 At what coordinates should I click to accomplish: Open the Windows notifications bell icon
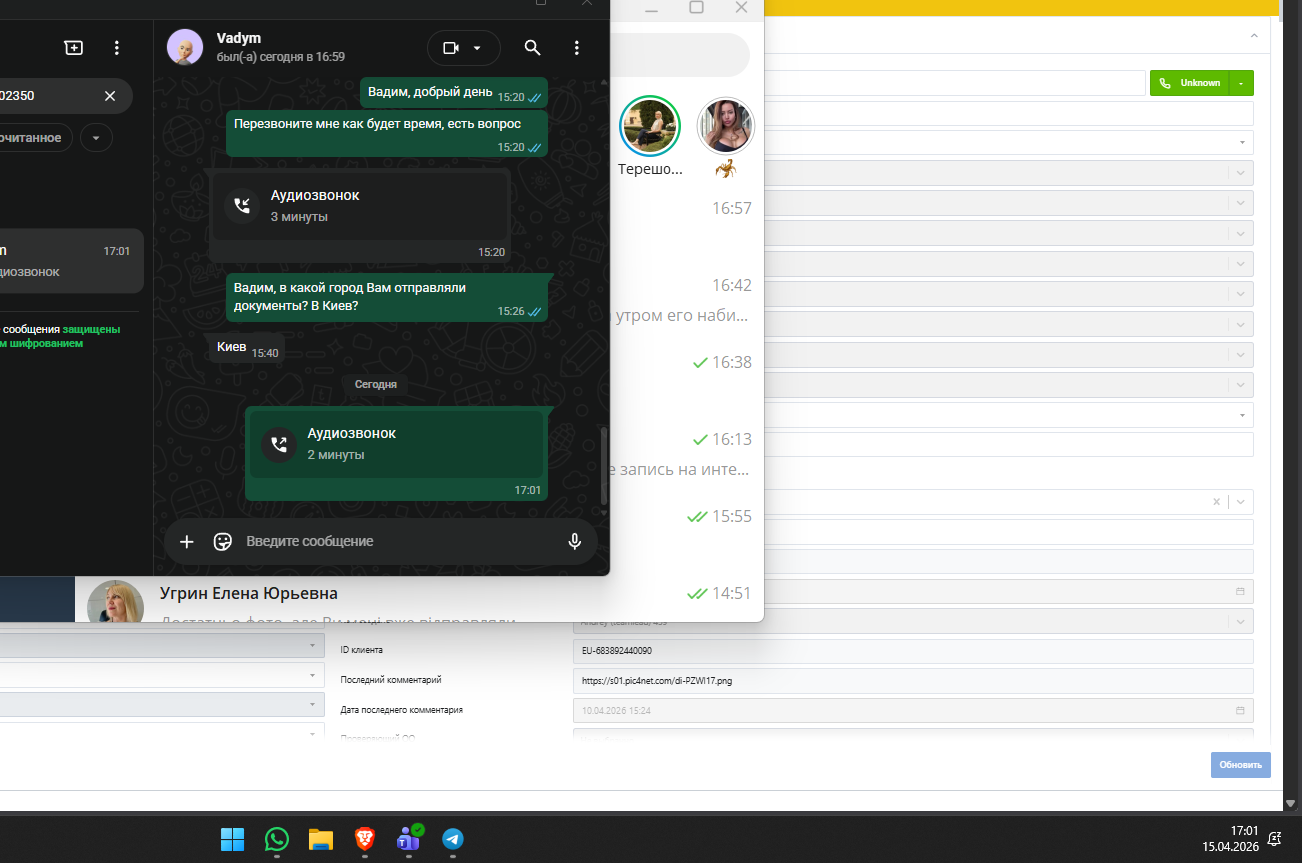(1275, 838)
